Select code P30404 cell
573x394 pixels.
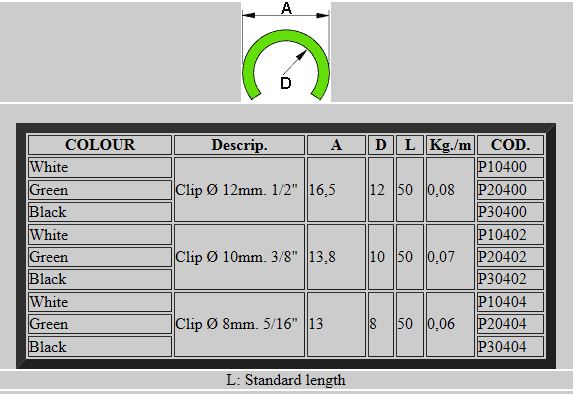510,346
